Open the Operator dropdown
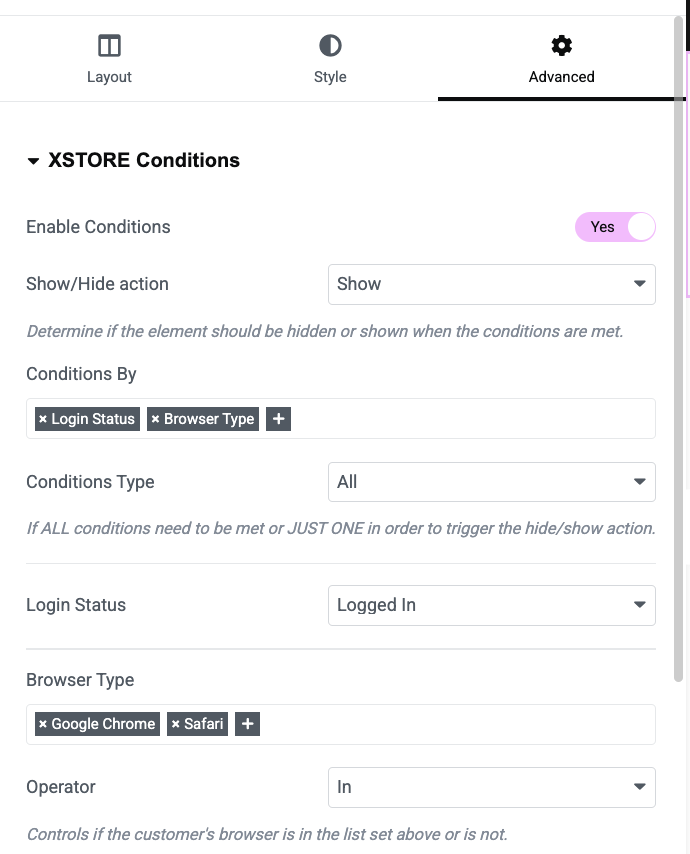This screenshot has width=690, height=854. pyautogui.click(x=491, y=787)
